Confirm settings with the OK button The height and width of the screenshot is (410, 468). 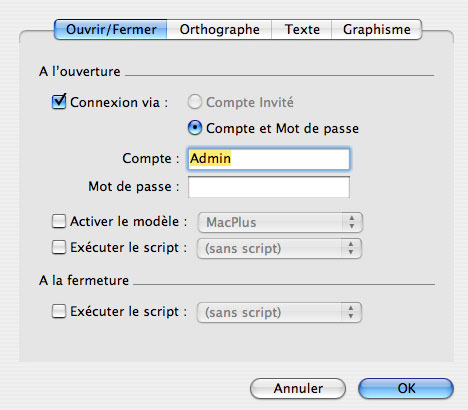(x=406, y=388)
